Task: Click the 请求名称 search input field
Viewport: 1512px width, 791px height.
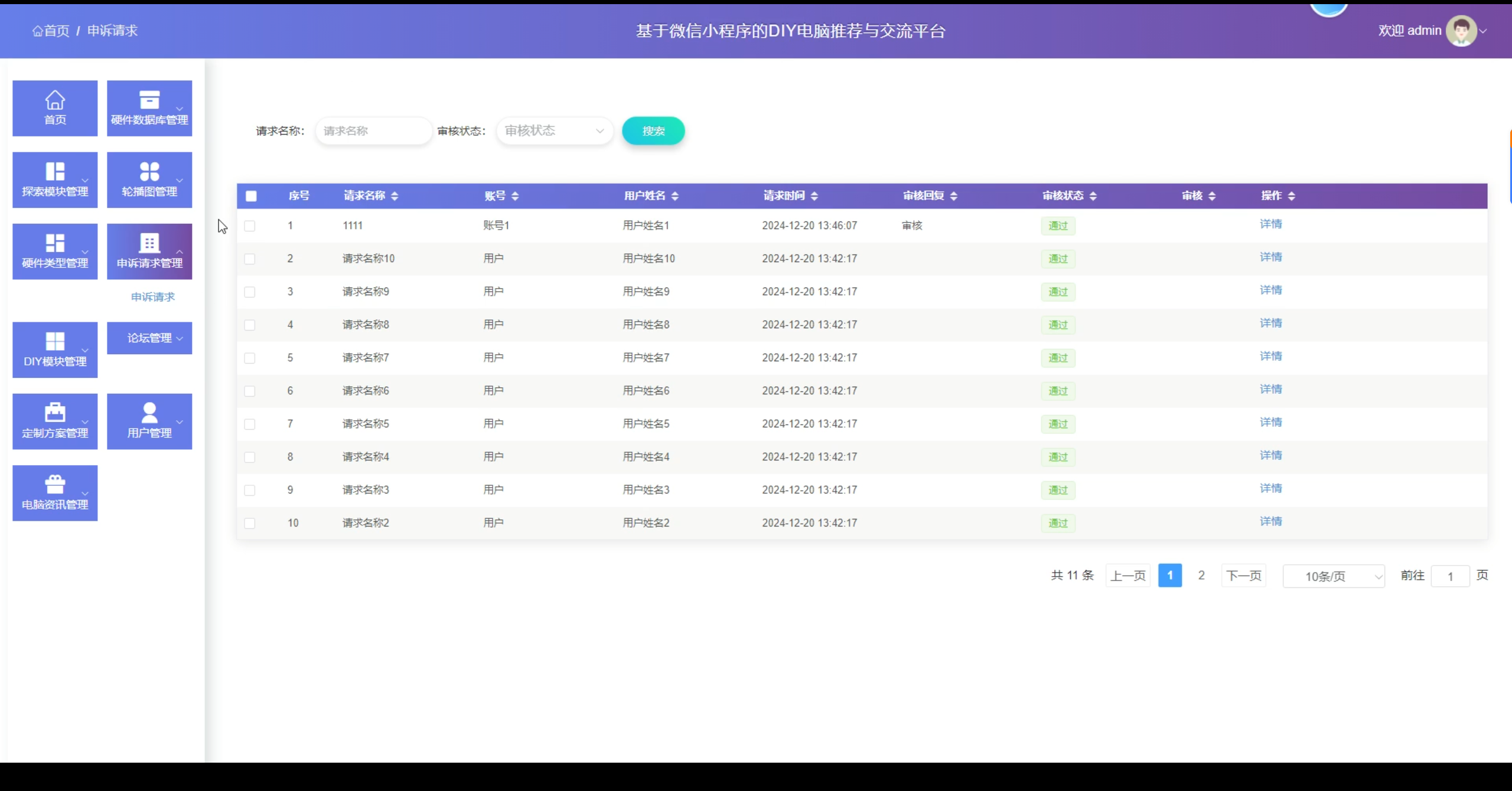Action: 373,131
